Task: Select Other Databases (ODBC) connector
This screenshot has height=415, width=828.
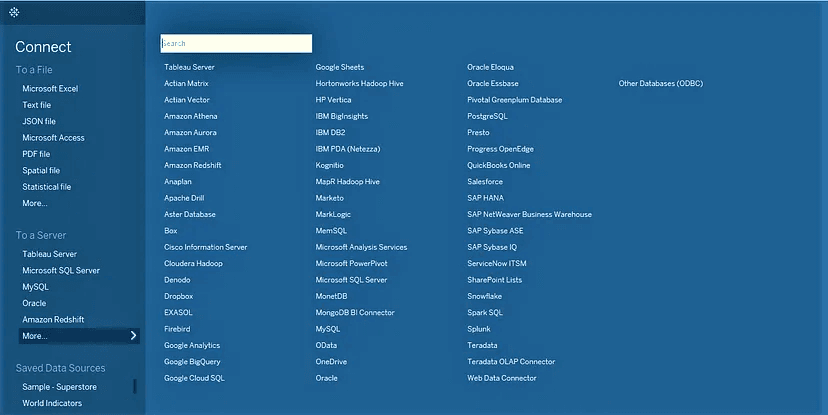Action: pyautogui.click(x=661, y=83)
